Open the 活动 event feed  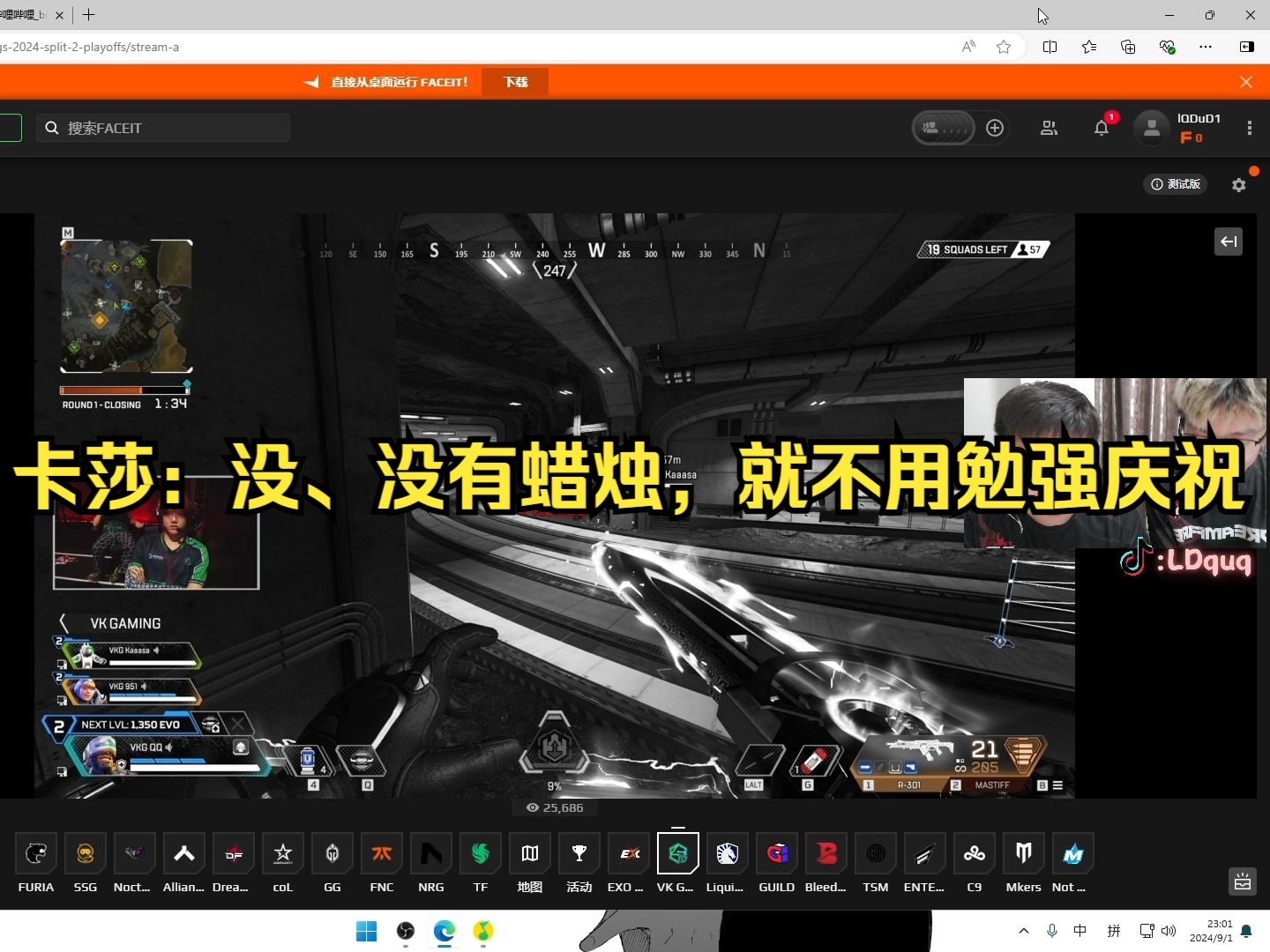(x=579, y=863)
